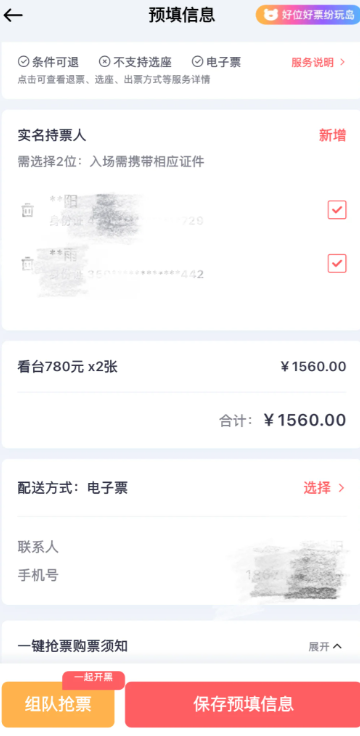Uncheck the second ticket holder checkbox
This screenshot has height=736, width=360.
click(337, 263)
